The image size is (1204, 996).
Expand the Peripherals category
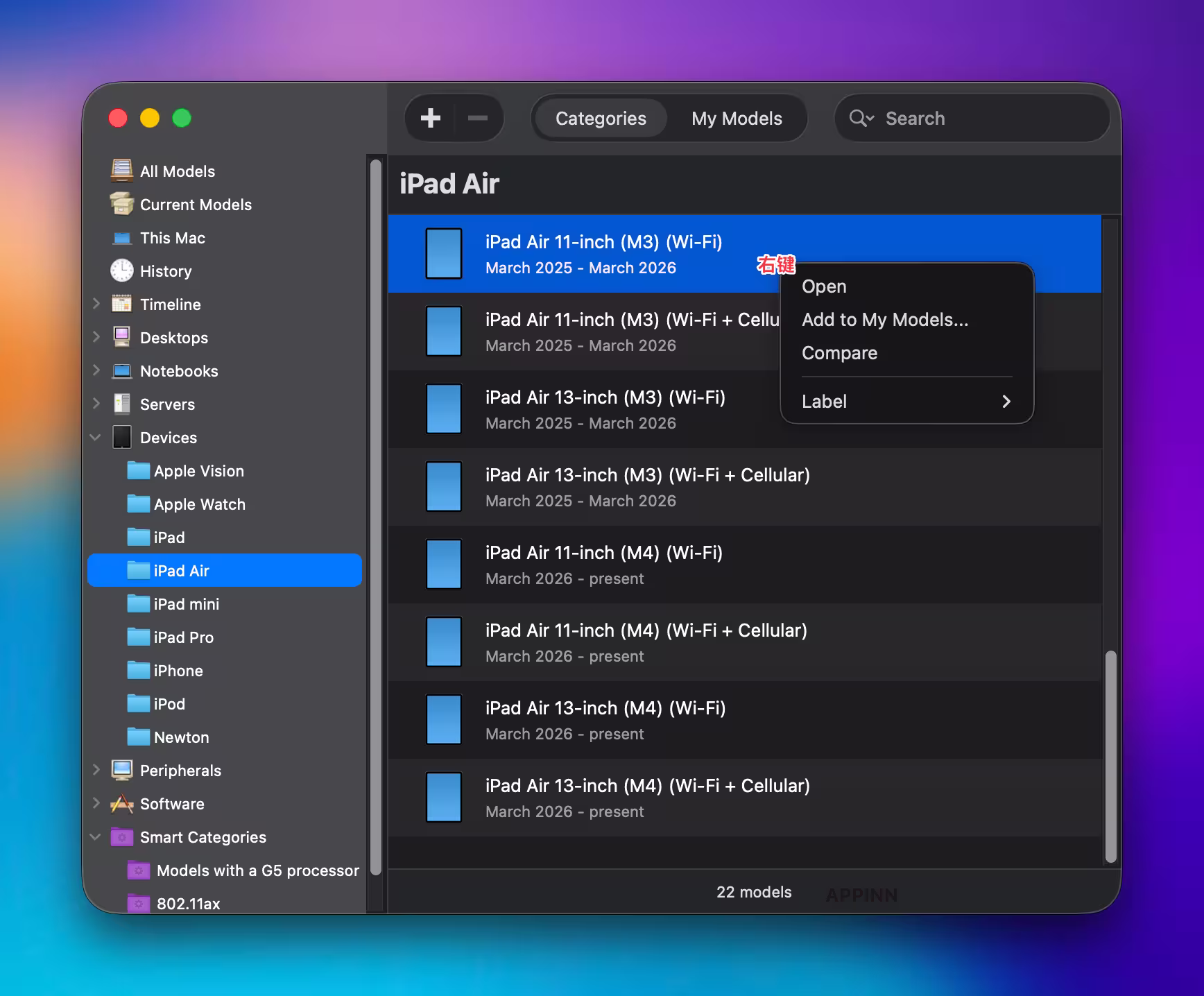(96, 770)
